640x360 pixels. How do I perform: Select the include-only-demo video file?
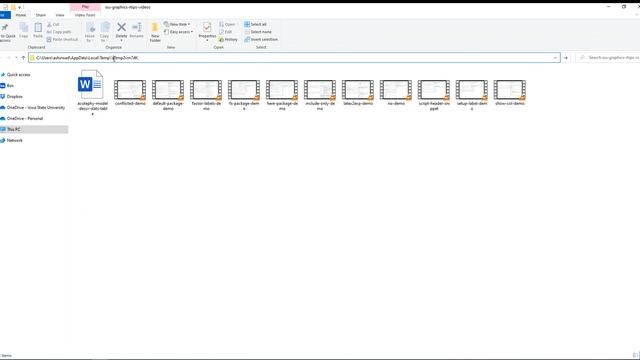pos(320,95)
